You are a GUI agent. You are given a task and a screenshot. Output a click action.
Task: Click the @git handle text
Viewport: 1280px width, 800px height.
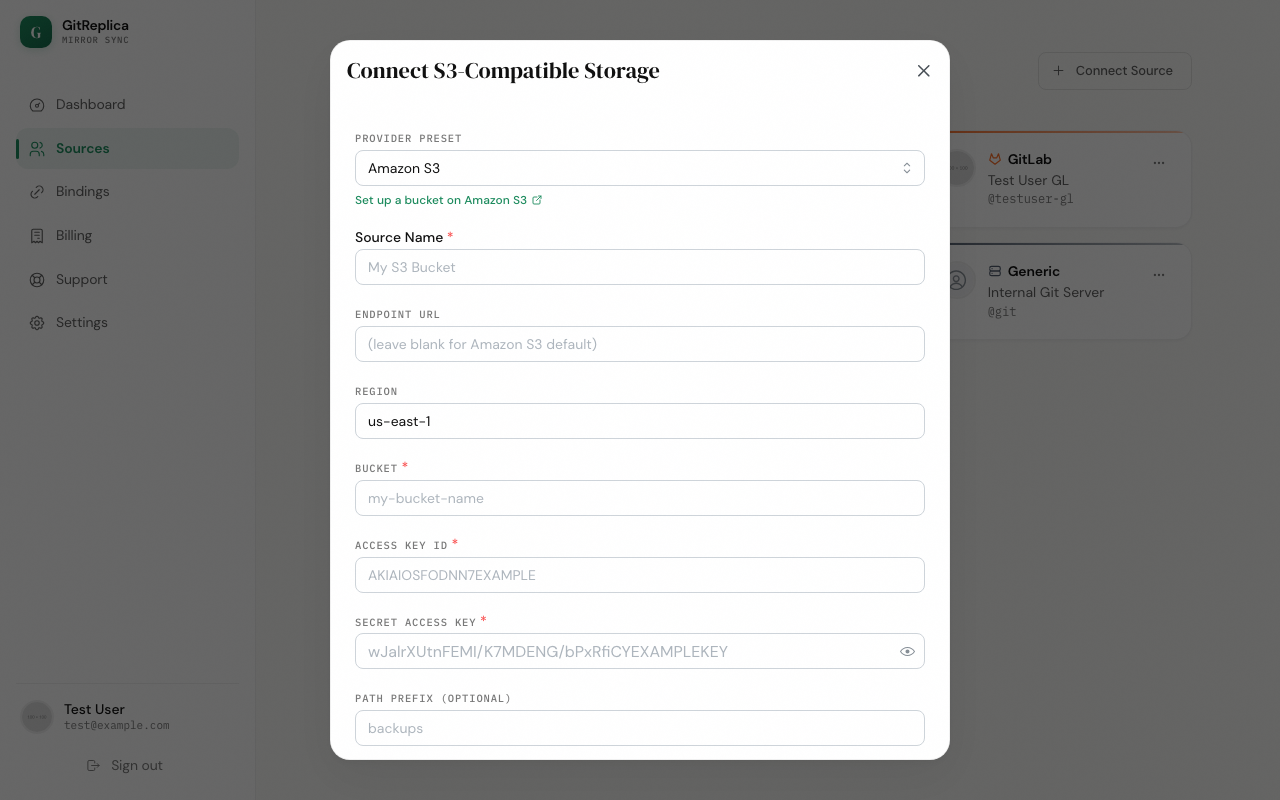coord(1002,312)
